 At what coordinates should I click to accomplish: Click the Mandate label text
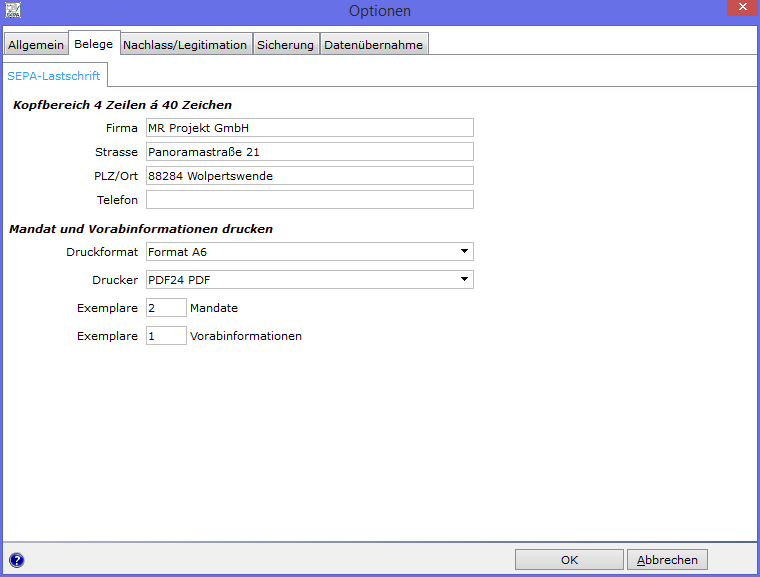point(214,308)
